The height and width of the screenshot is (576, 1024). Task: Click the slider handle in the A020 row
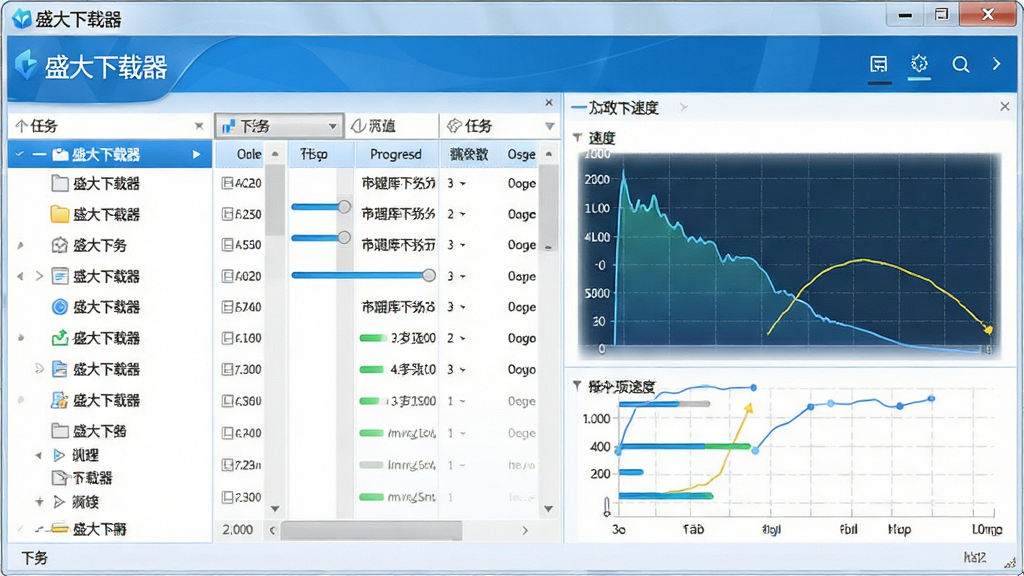point(428,275)
